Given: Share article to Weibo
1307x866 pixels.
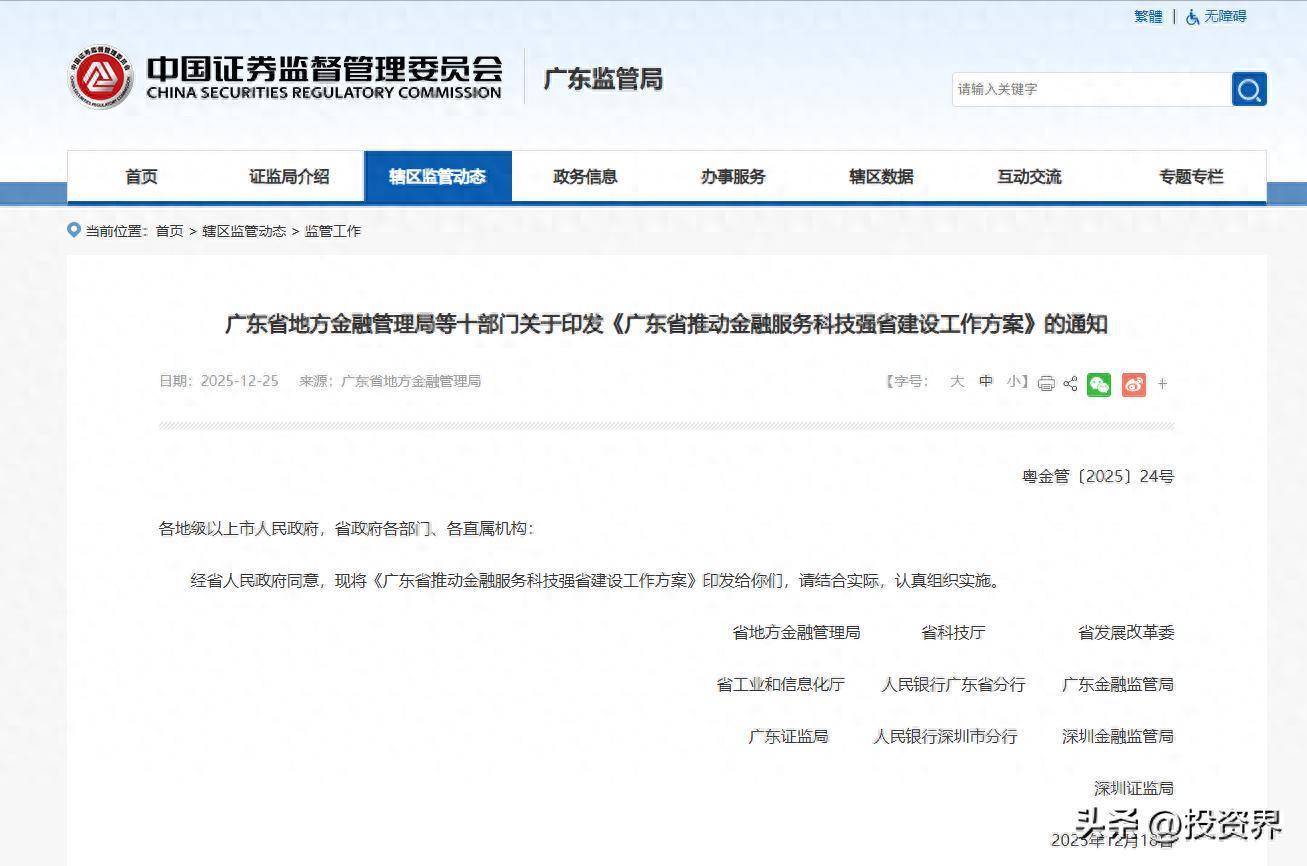Looking at the screenshot, I should pyautogui.click(x=1133, y=384).
